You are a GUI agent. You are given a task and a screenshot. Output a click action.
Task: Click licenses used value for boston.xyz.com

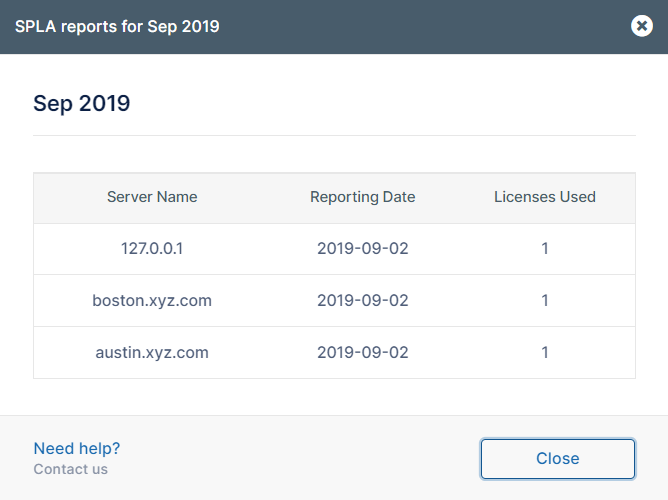click(545, 300)
